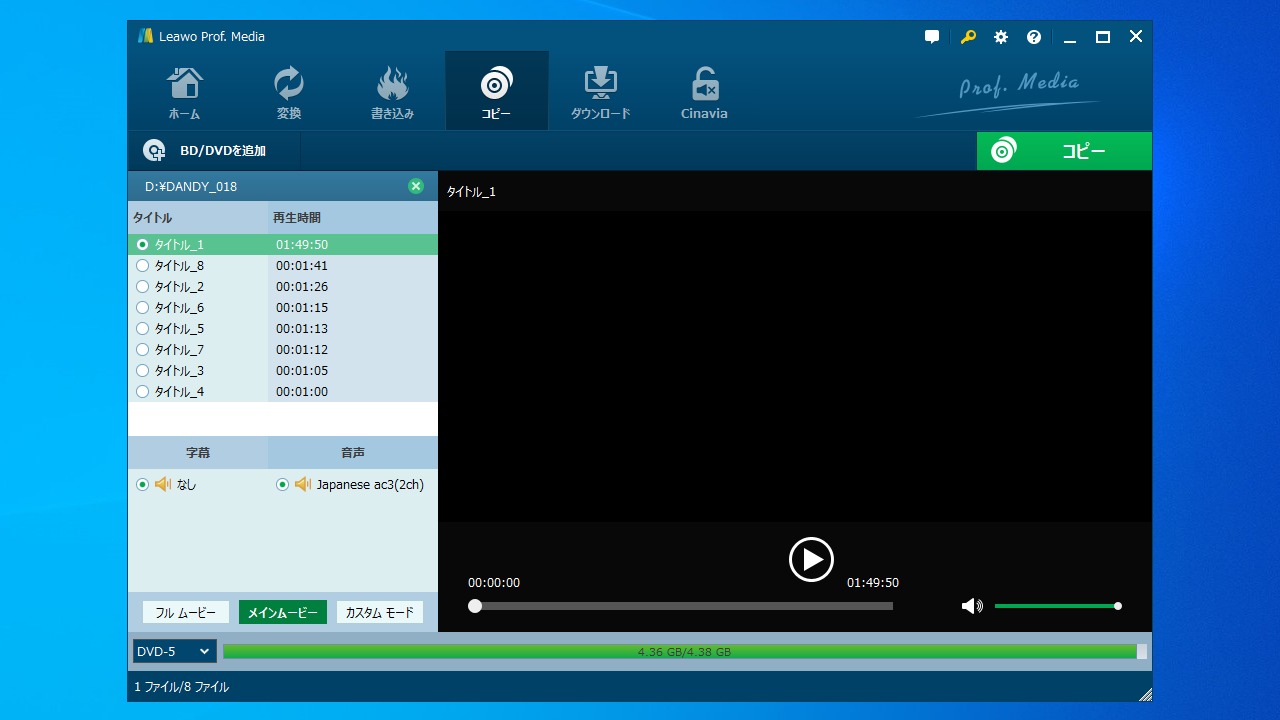Click the Leawo Prof. Media app logo

click(x=146, y=36)
